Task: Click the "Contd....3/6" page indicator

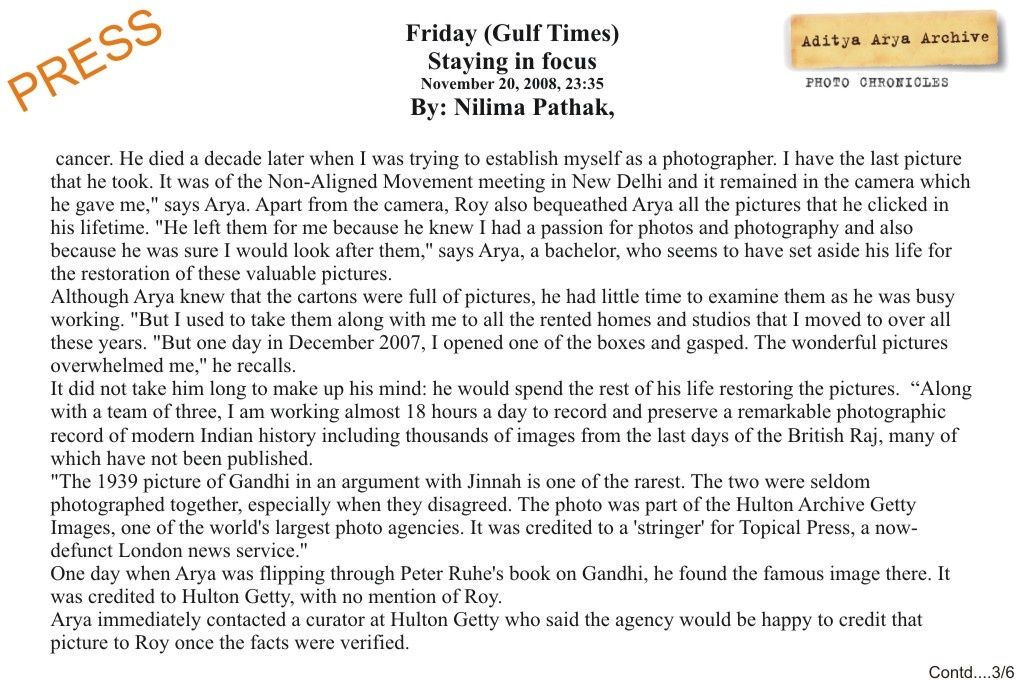Action: pos(971,672)
